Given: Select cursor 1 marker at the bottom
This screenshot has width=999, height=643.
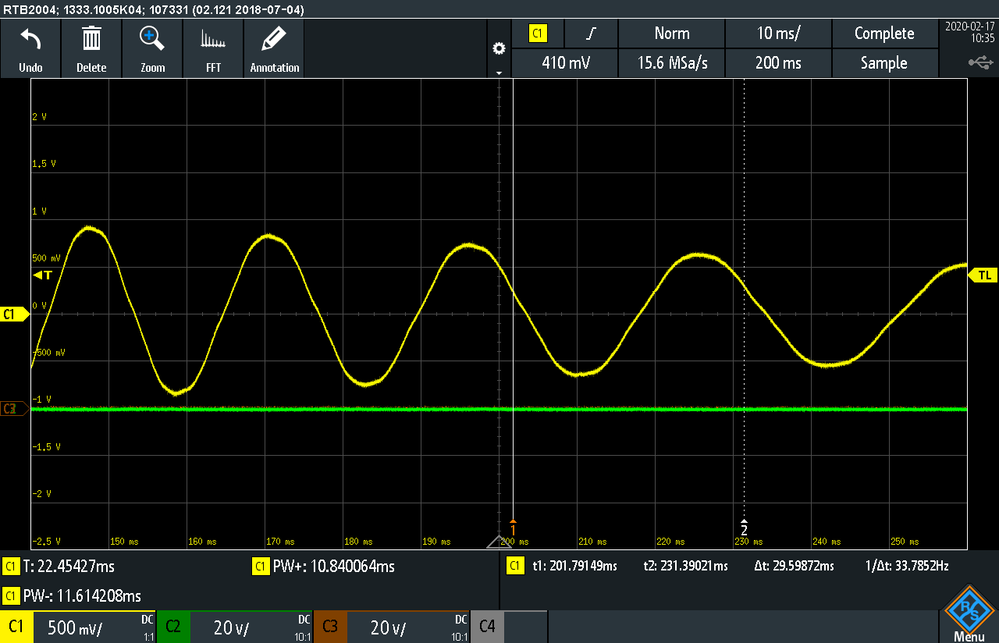Looking at the screenshot, I should 513,529.
